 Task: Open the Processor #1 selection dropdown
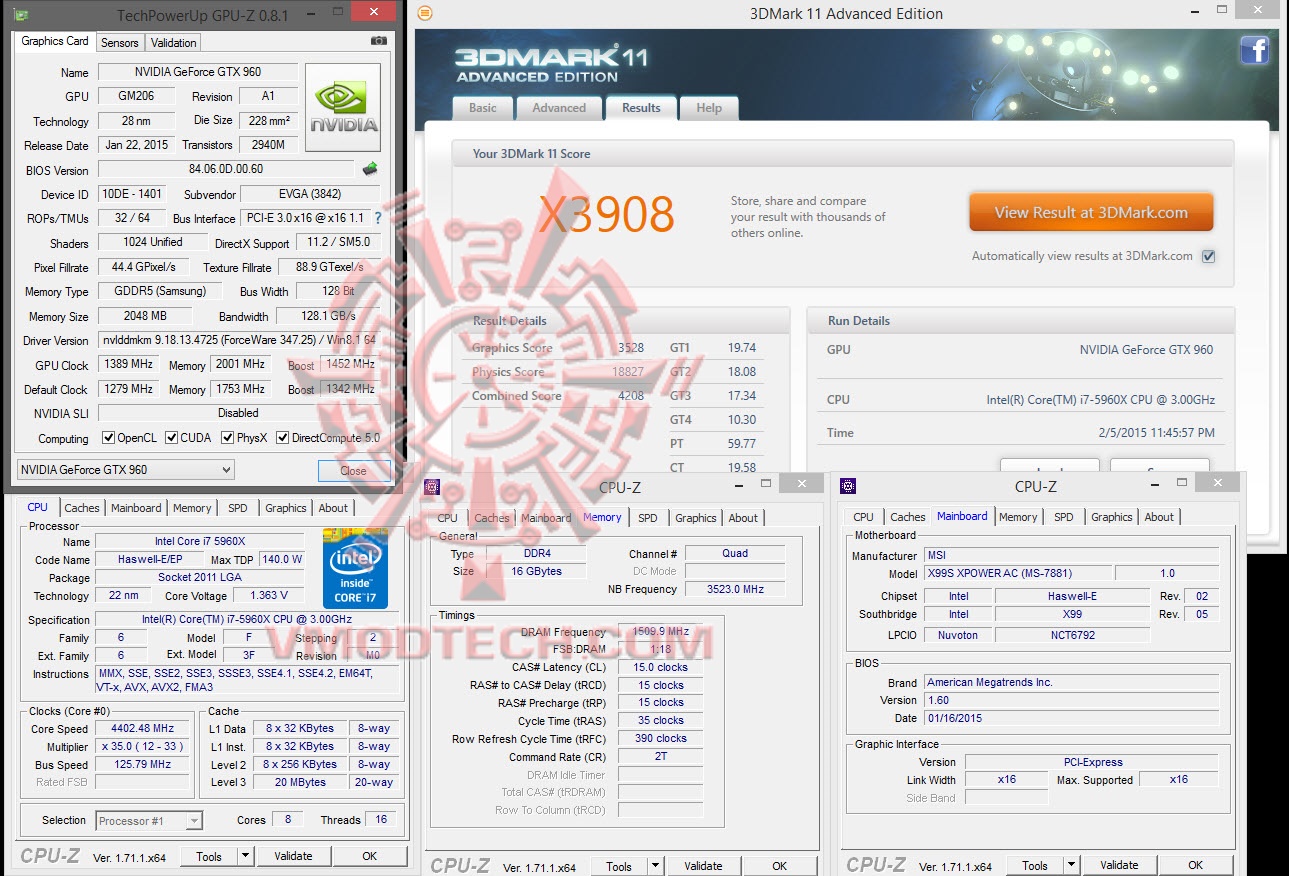click(149, 821)
